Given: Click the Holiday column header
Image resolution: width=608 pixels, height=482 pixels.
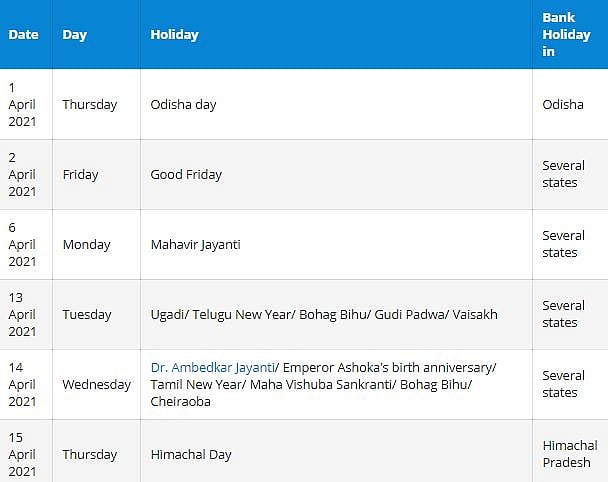Looking at the screenshot, I should pos(175,35).
